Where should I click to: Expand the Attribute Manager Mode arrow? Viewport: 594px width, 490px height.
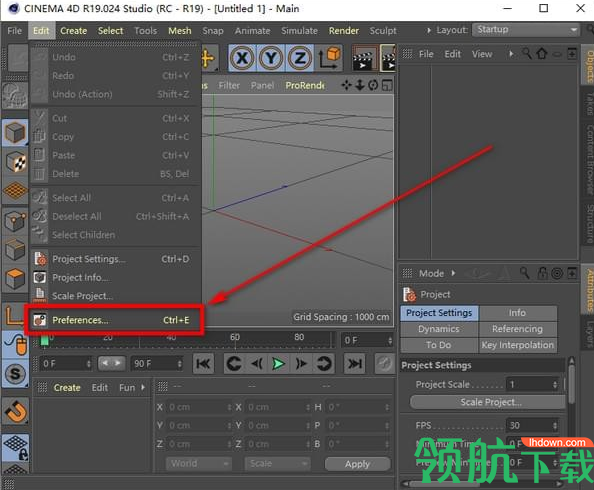point(453,273)
